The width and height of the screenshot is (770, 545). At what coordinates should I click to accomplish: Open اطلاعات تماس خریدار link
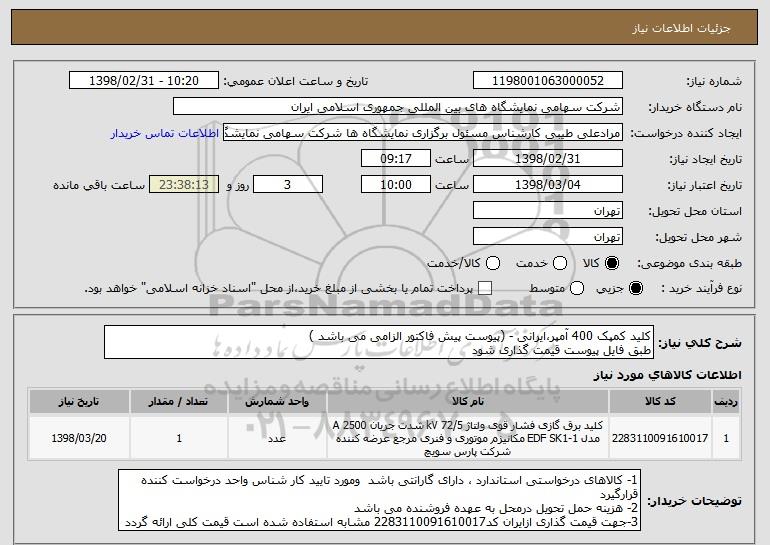tap(165, 133)
